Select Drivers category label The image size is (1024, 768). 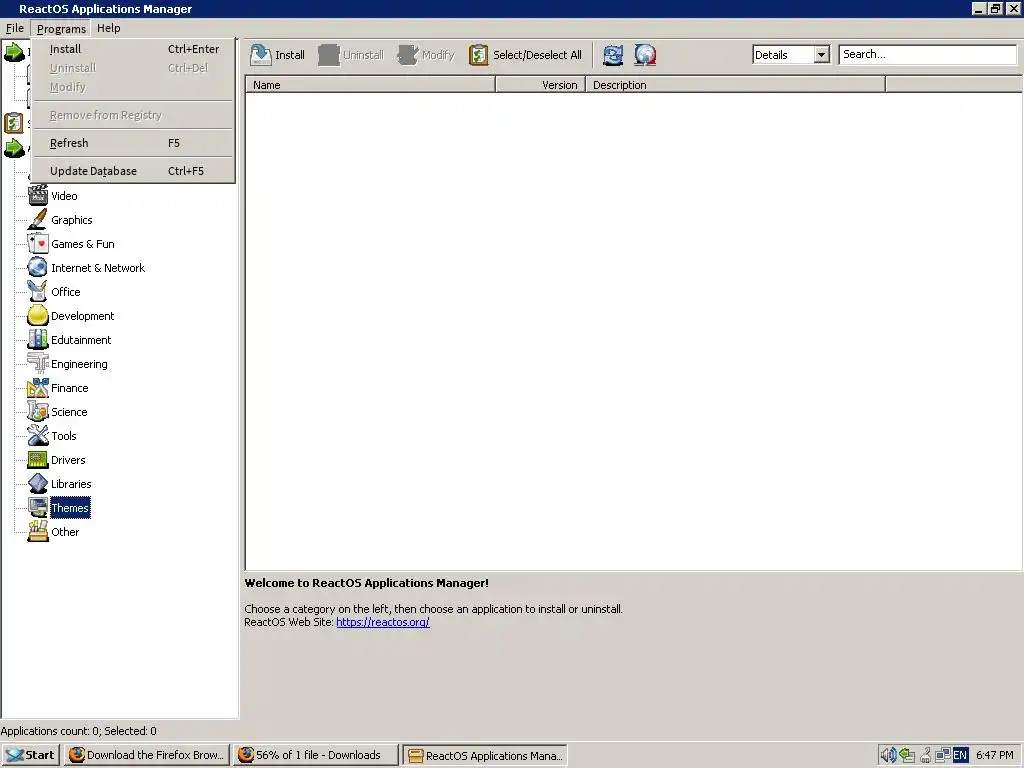pyautogui.click(x=68, y=460)
